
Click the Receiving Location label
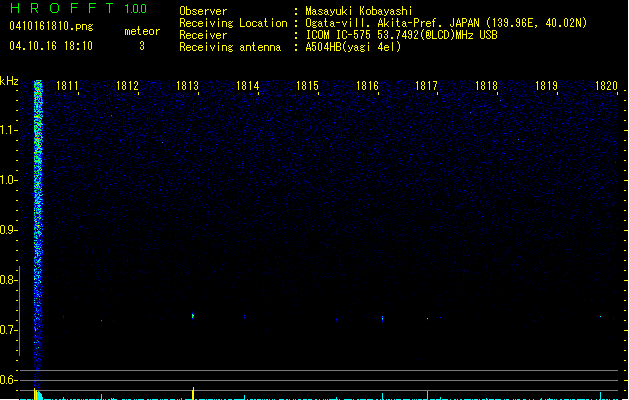[233, 23]
